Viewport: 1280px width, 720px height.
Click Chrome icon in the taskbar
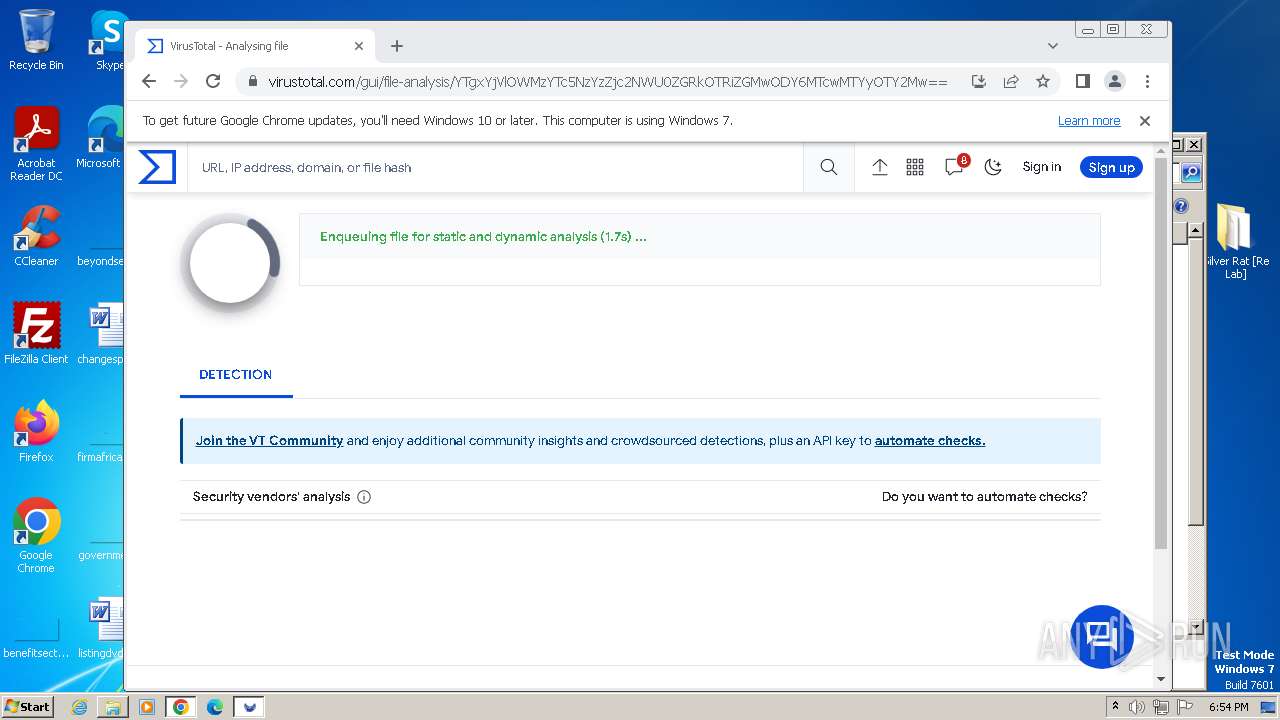[x=180, y=707]
